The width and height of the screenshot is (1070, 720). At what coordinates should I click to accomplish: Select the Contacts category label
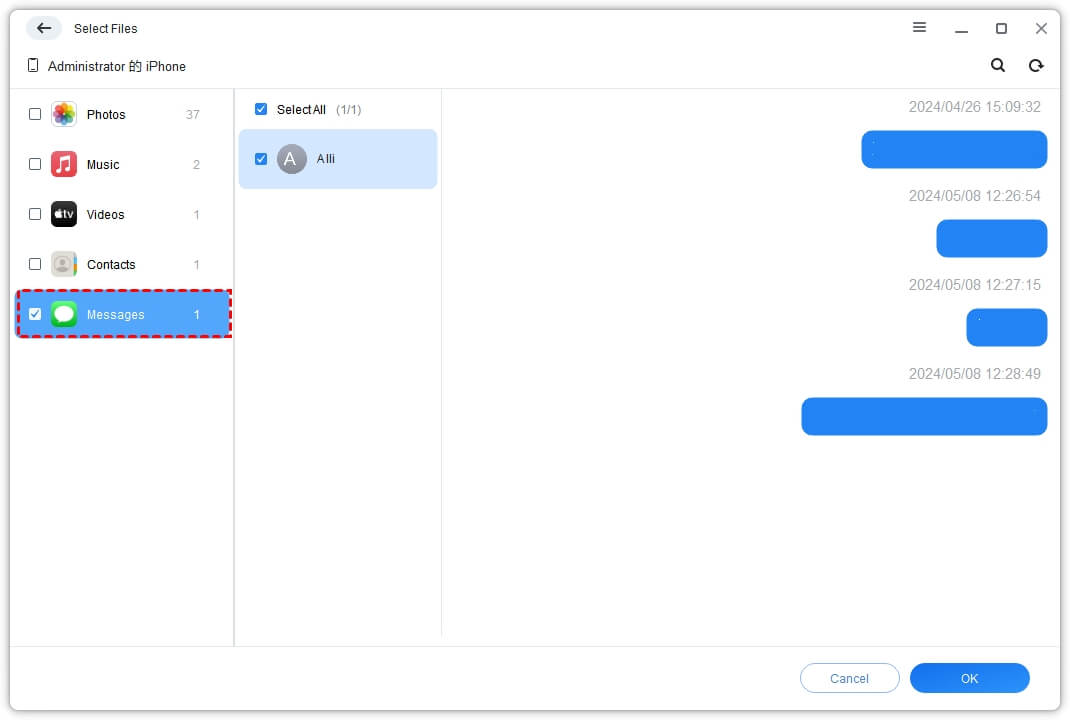tap(111, 264)
